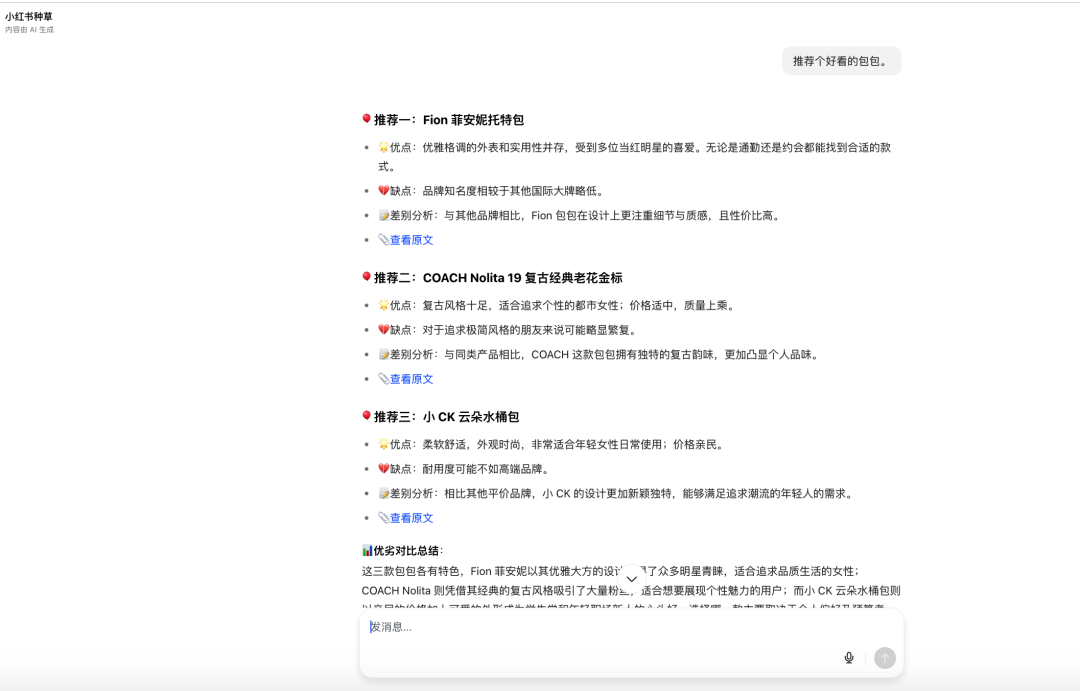Open 查看原文 link under COACH Nolita 19
The image size is (1080, 691).
(411, 379)
